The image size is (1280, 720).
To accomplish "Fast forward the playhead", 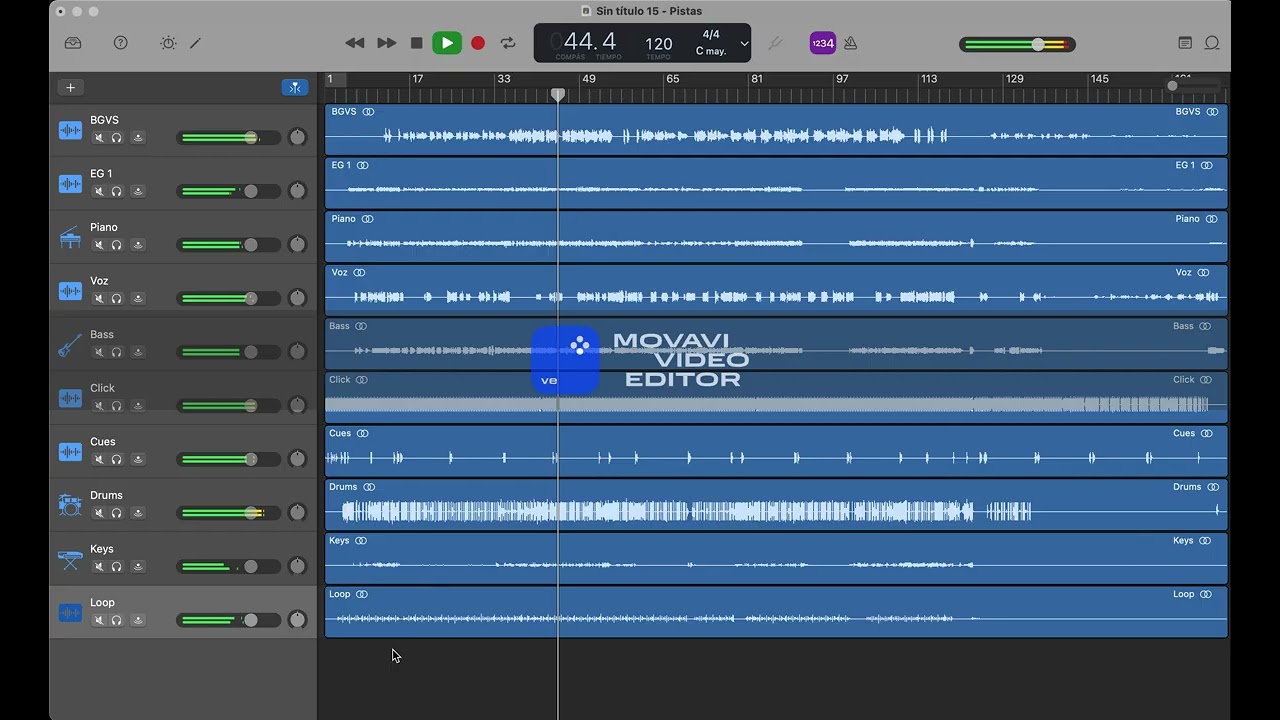I will (387, 43).
